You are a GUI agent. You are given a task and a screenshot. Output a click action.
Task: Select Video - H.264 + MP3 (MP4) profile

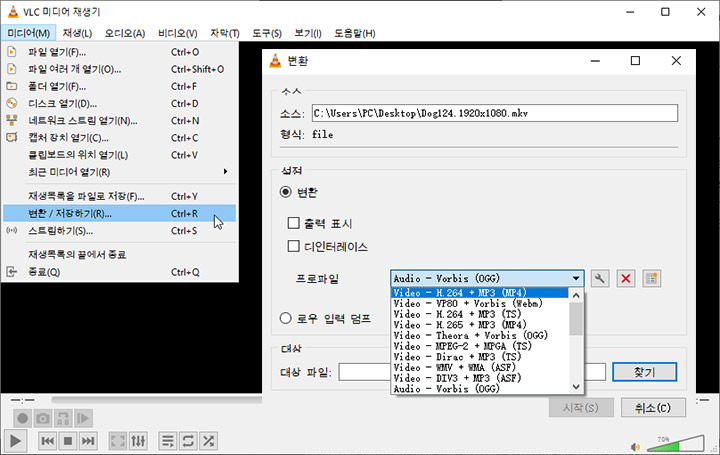click(480, 293)
